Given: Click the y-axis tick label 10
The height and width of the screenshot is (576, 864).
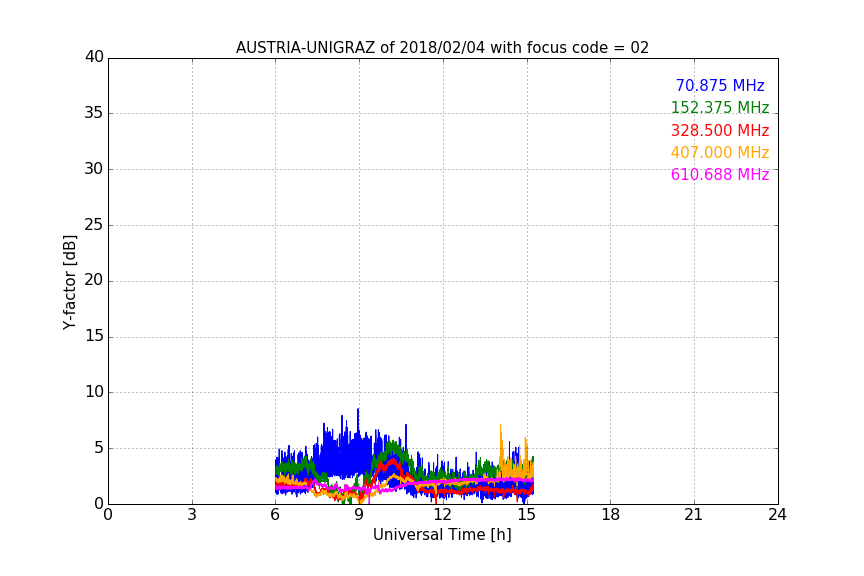Looking at the screenshot, I should tap(94, 392).
